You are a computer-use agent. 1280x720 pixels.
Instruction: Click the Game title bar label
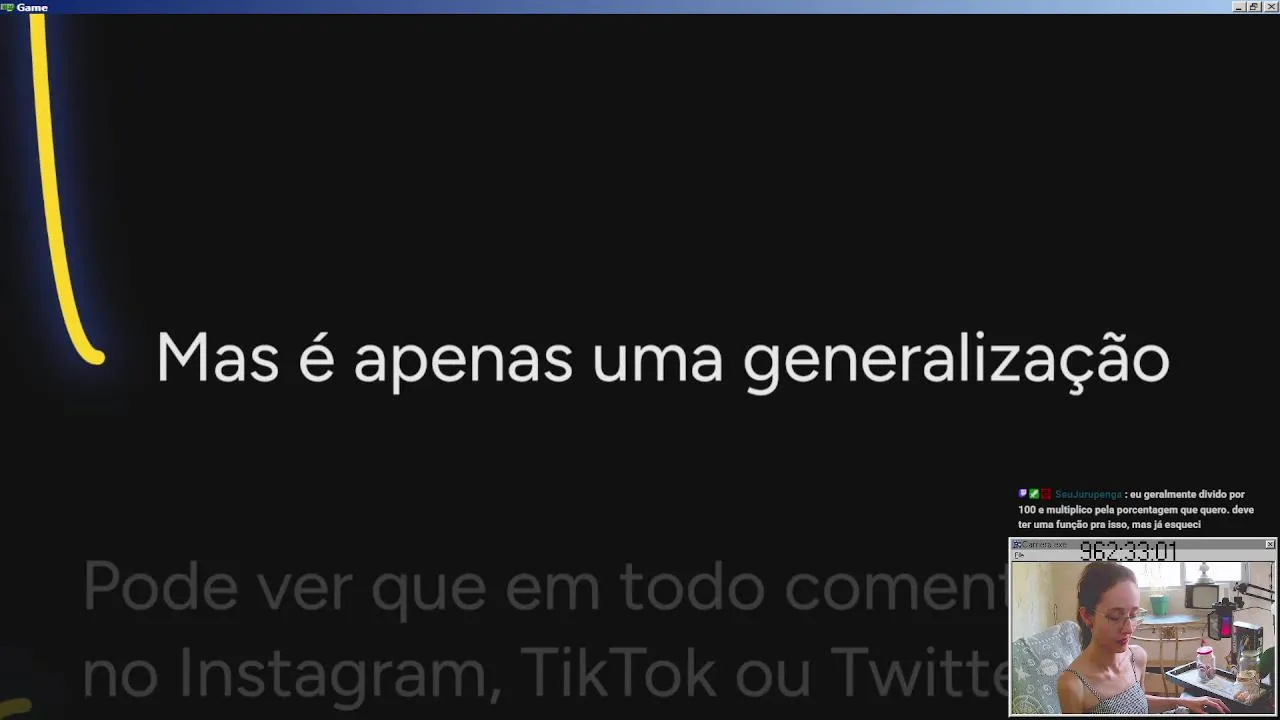tap(32, 7)
